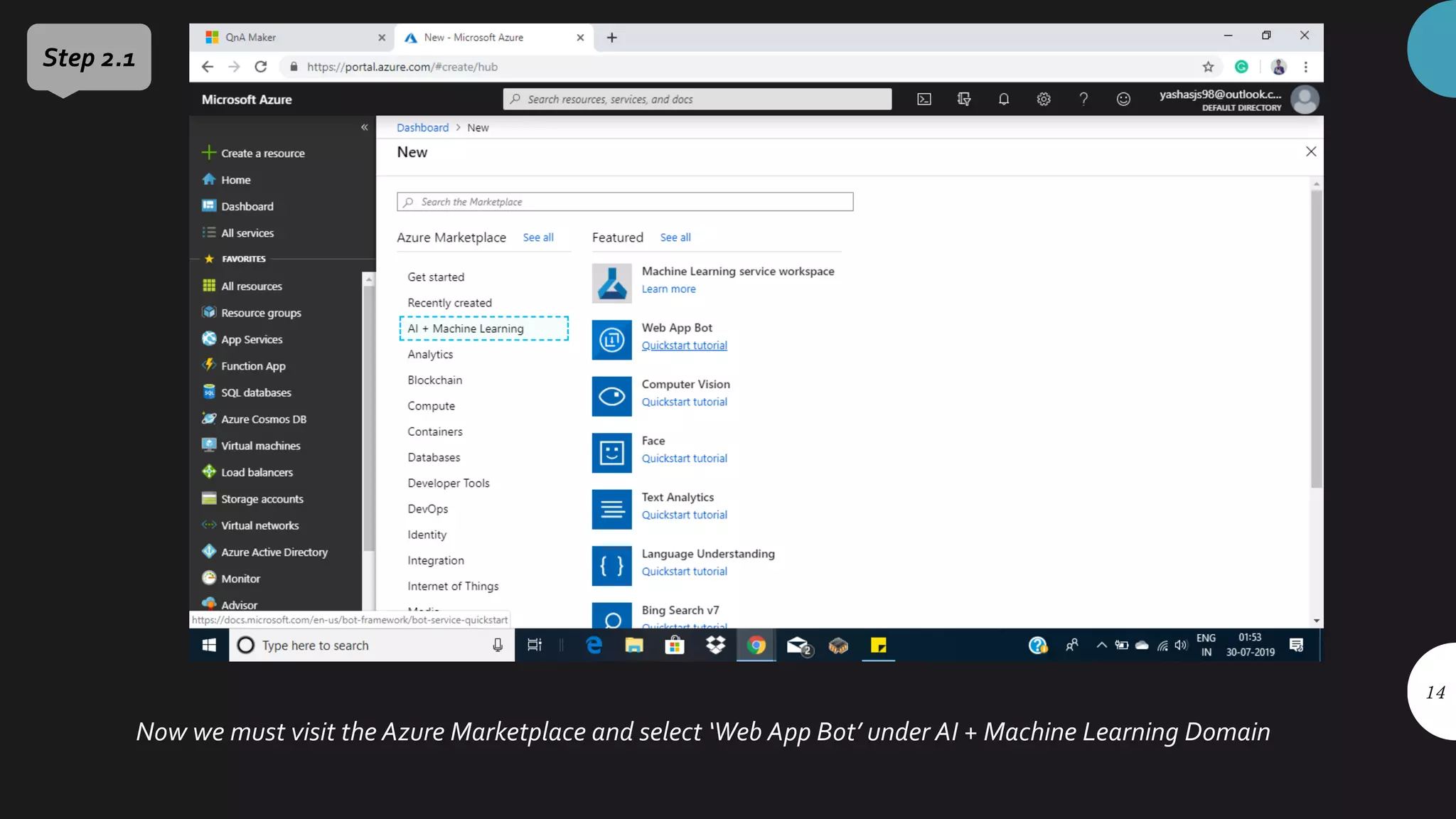Collapse the left sidebar menu
Image resolution: width=1456 pixels, height=819 pixels.
pyautogui.click(x=365, y=127)
